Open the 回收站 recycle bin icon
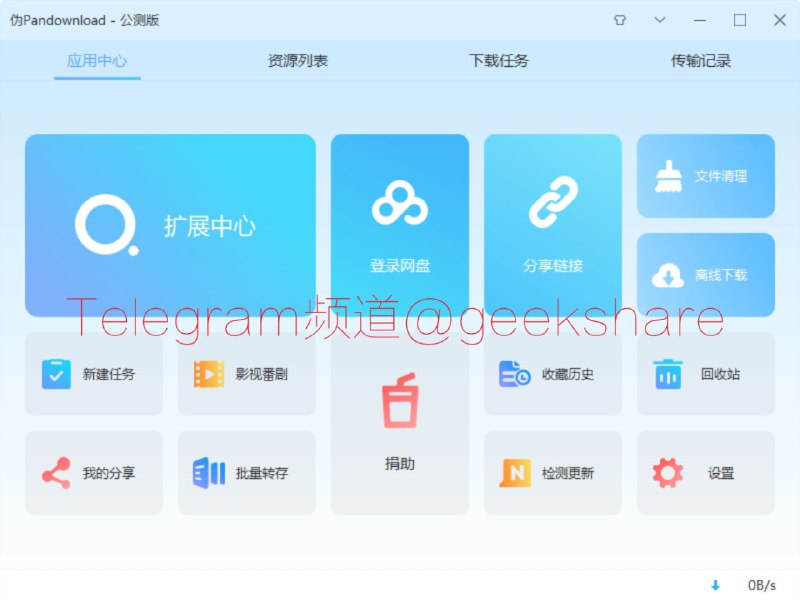 coord(706,373)
